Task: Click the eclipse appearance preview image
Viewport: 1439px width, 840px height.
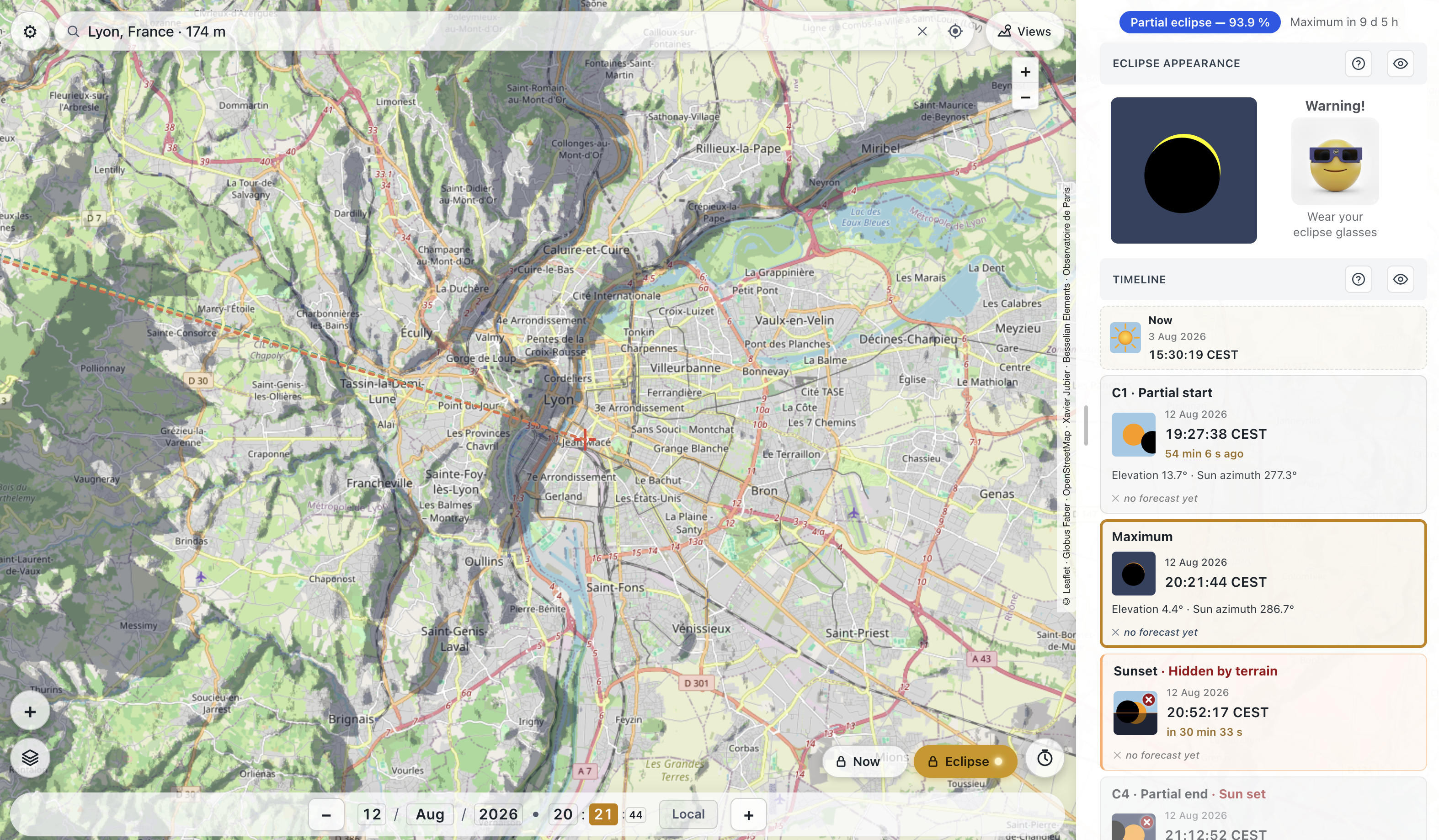Action: [1183, 170]
